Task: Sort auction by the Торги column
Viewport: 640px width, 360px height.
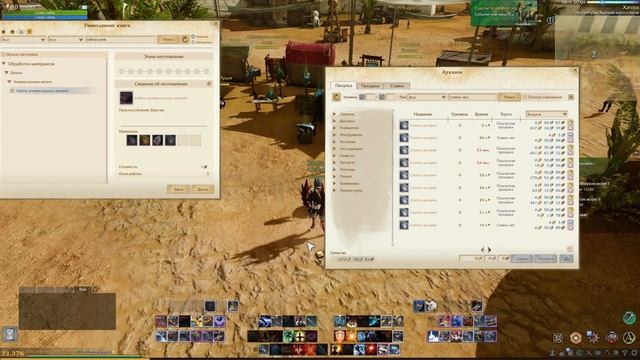Action: click(506, 114)
